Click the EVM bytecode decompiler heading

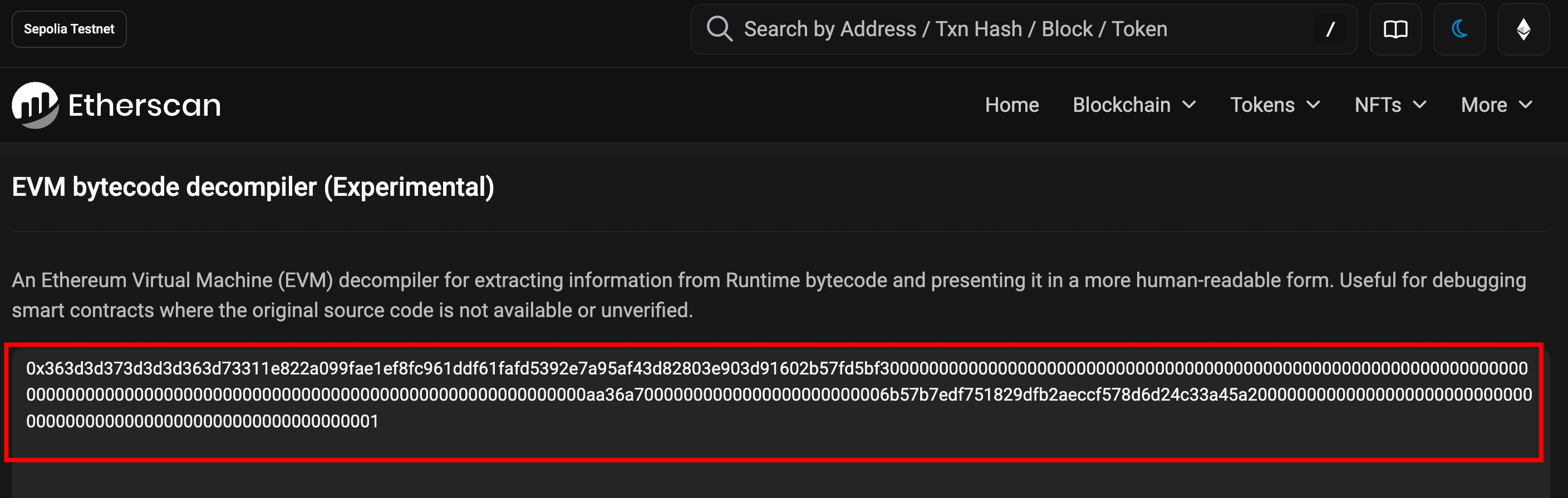[x=253, y=187]
